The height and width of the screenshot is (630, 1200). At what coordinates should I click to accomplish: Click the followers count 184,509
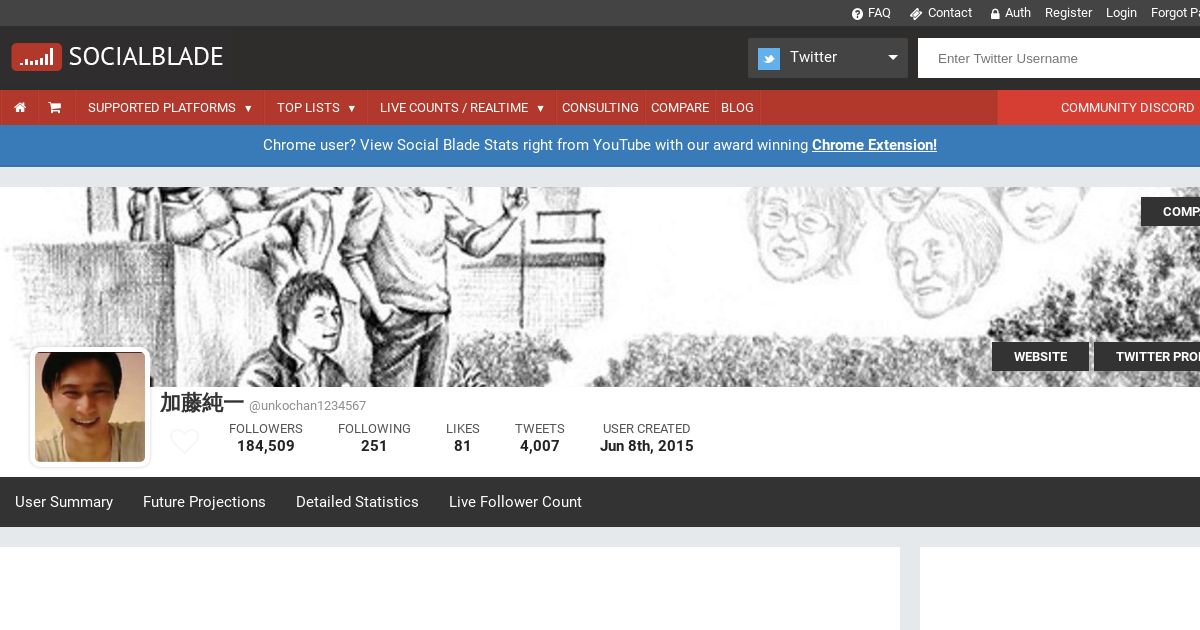pos(266,446)
